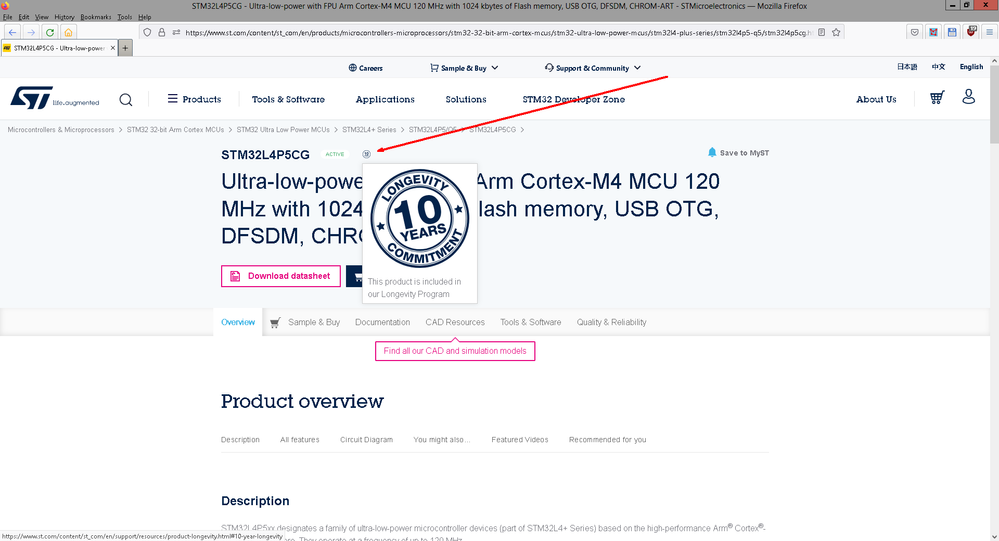Open the Firefox hamburger application menu
The image size is (999, 541).
pyautogui.click(x=989, y=32)
